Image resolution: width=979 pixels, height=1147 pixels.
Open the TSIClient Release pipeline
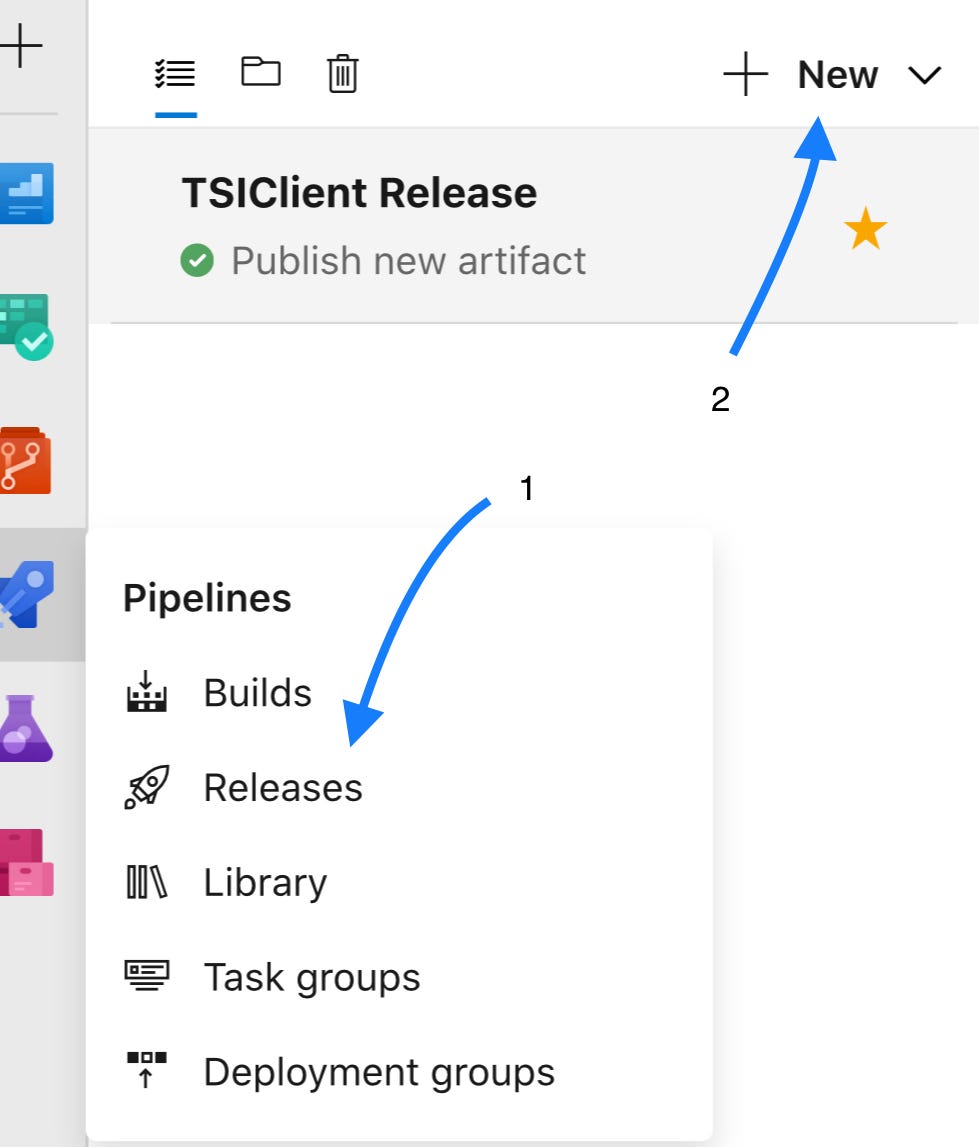tap(359, 192)
